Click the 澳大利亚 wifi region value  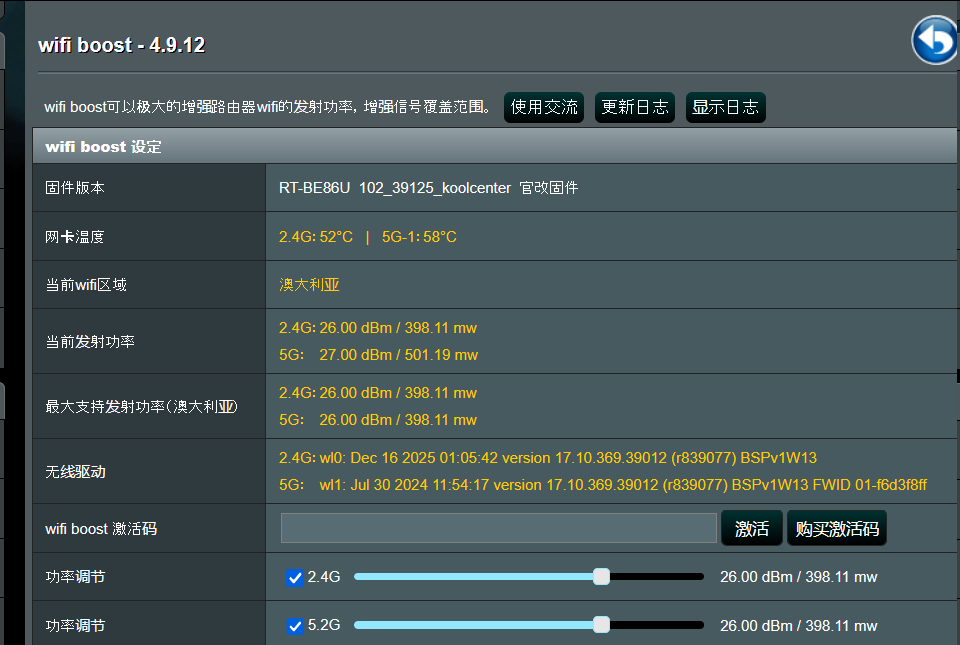click(x=309, y=285)
